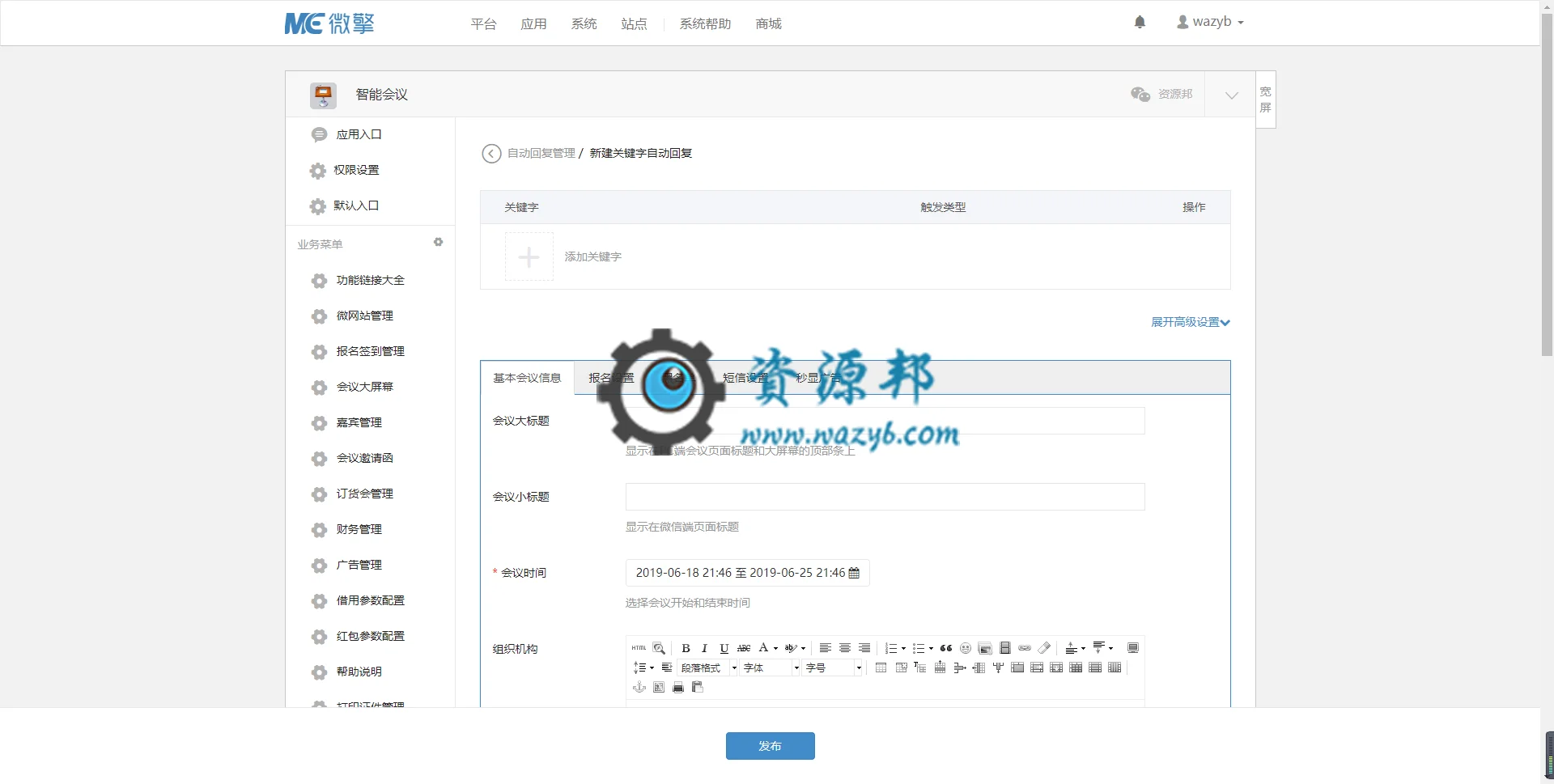
Task: Insert an anchor with the anchor icon
Action: (x=639, y=687)
